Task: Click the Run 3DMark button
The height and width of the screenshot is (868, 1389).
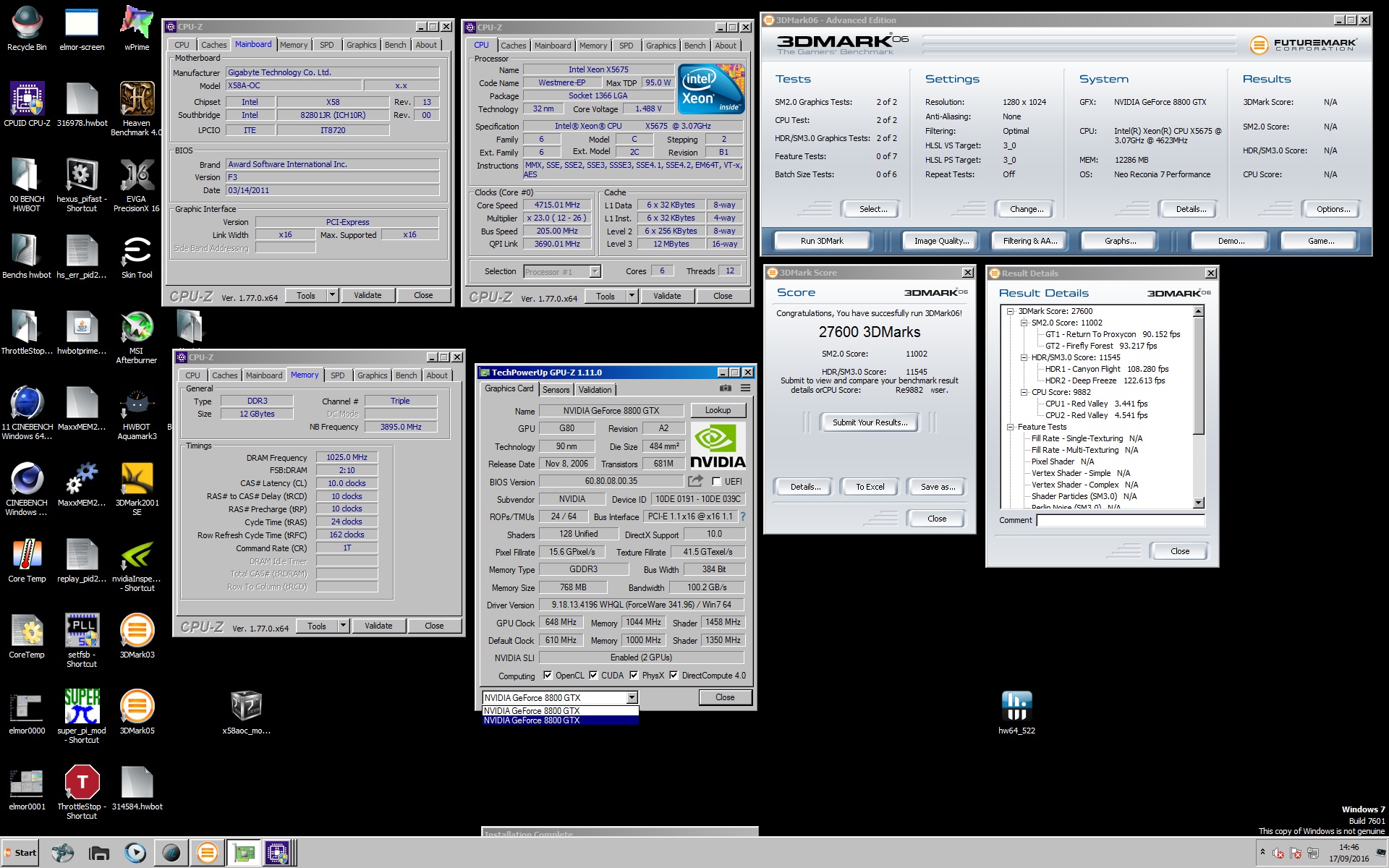Action: 821,241
